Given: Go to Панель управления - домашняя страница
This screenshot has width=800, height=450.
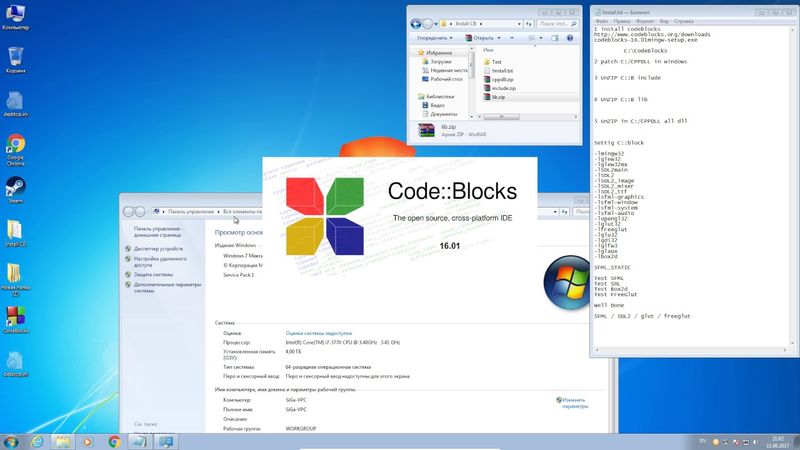Looking at the screenshot, I should click(x=158, y=232).
